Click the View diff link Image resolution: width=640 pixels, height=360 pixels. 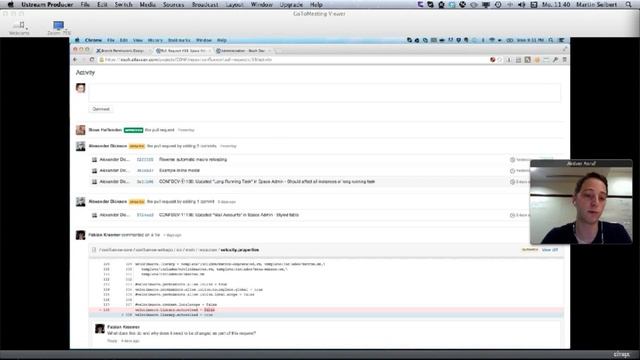click(550, 250)
